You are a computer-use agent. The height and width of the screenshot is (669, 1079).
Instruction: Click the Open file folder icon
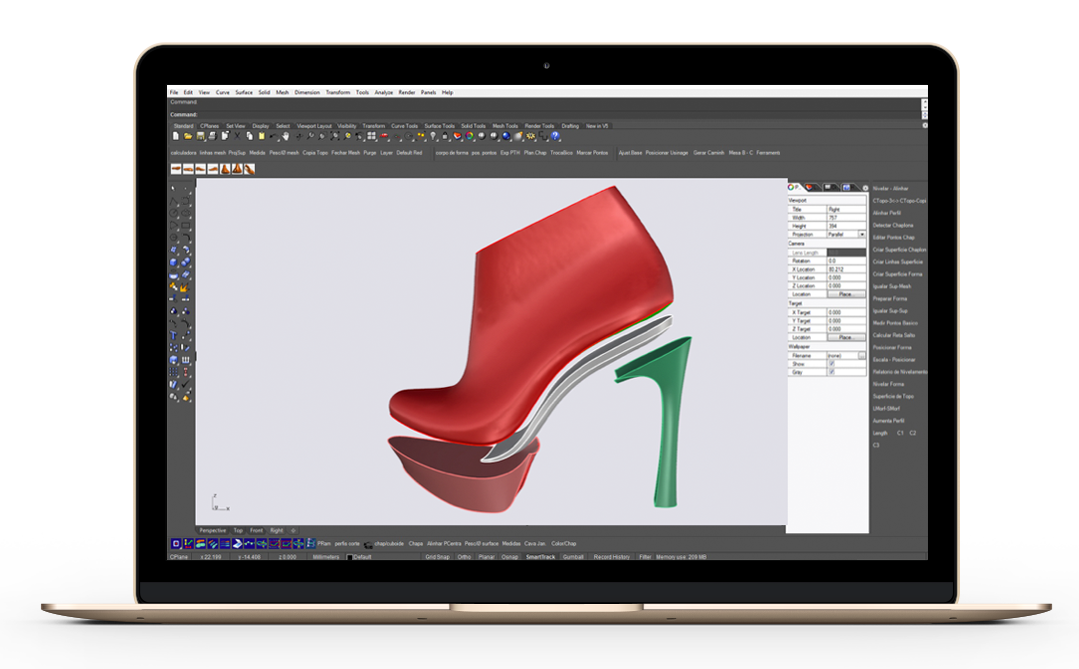pyautogui.click(x=188, y=136)
